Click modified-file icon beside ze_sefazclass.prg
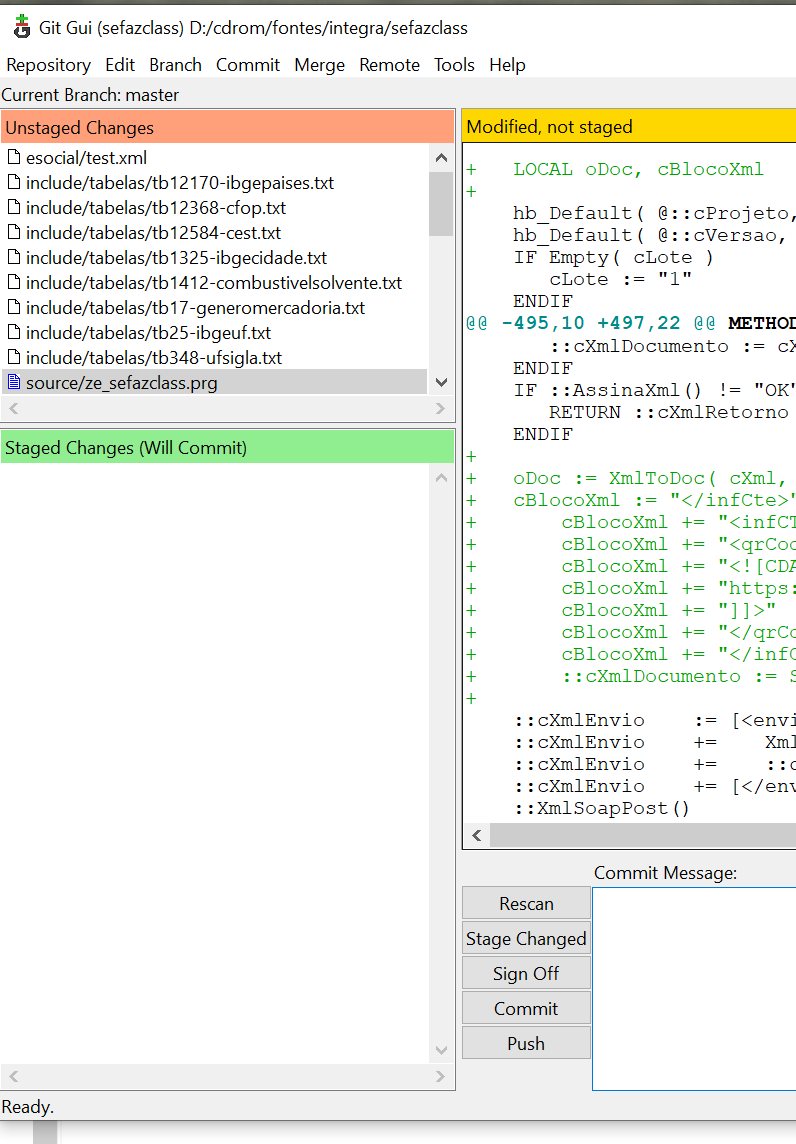 [x=14, y=383]
